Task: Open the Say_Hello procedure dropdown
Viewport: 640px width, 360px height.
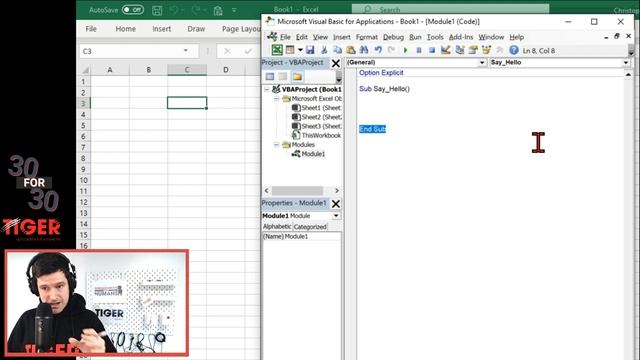Action: (626, 62)
